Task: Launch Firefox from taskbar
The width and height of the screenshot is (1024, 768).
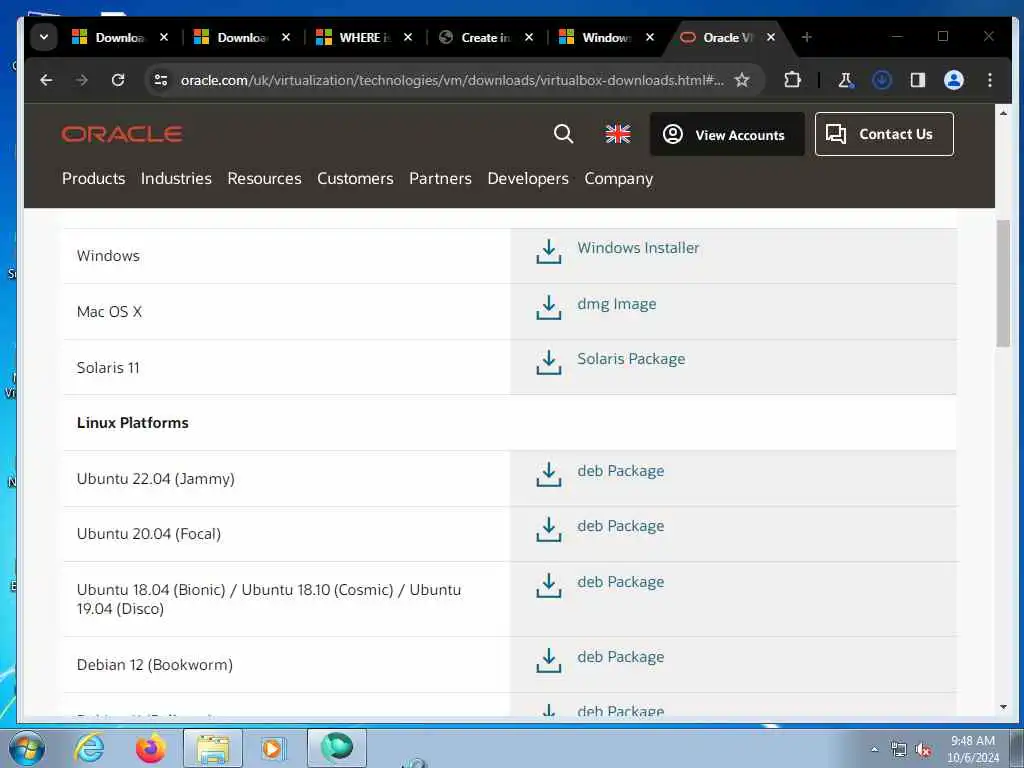Action: (150, 748)
